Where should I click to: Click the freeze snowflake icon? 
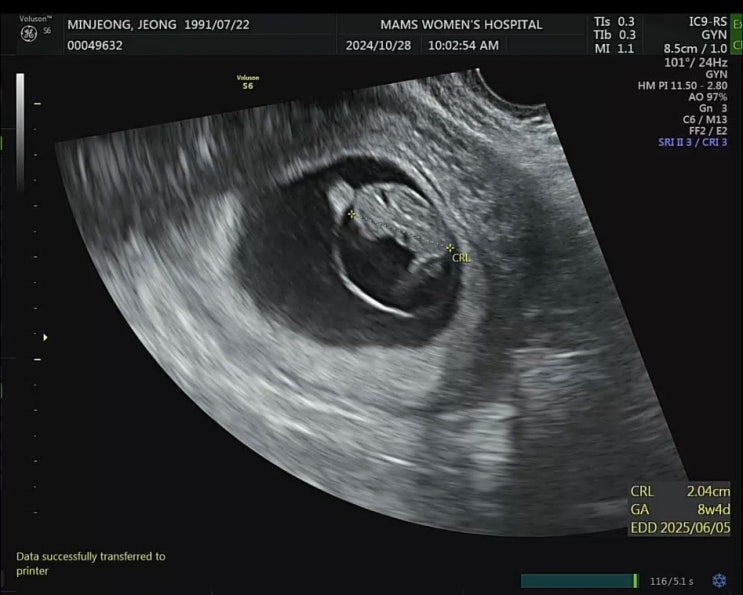point(719,580)
